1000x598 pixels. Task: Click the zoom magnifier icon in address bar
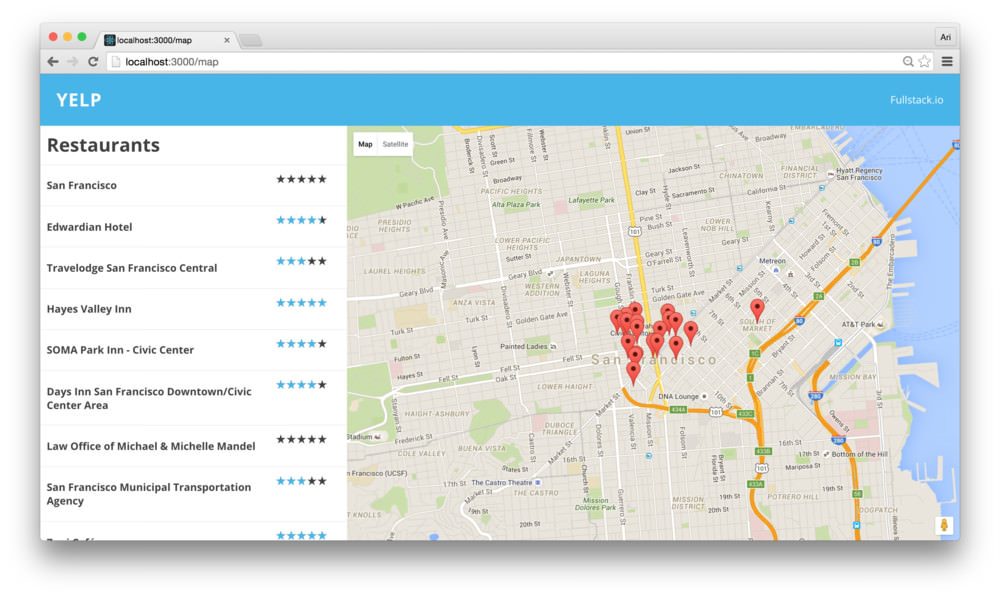coord(908,62)
